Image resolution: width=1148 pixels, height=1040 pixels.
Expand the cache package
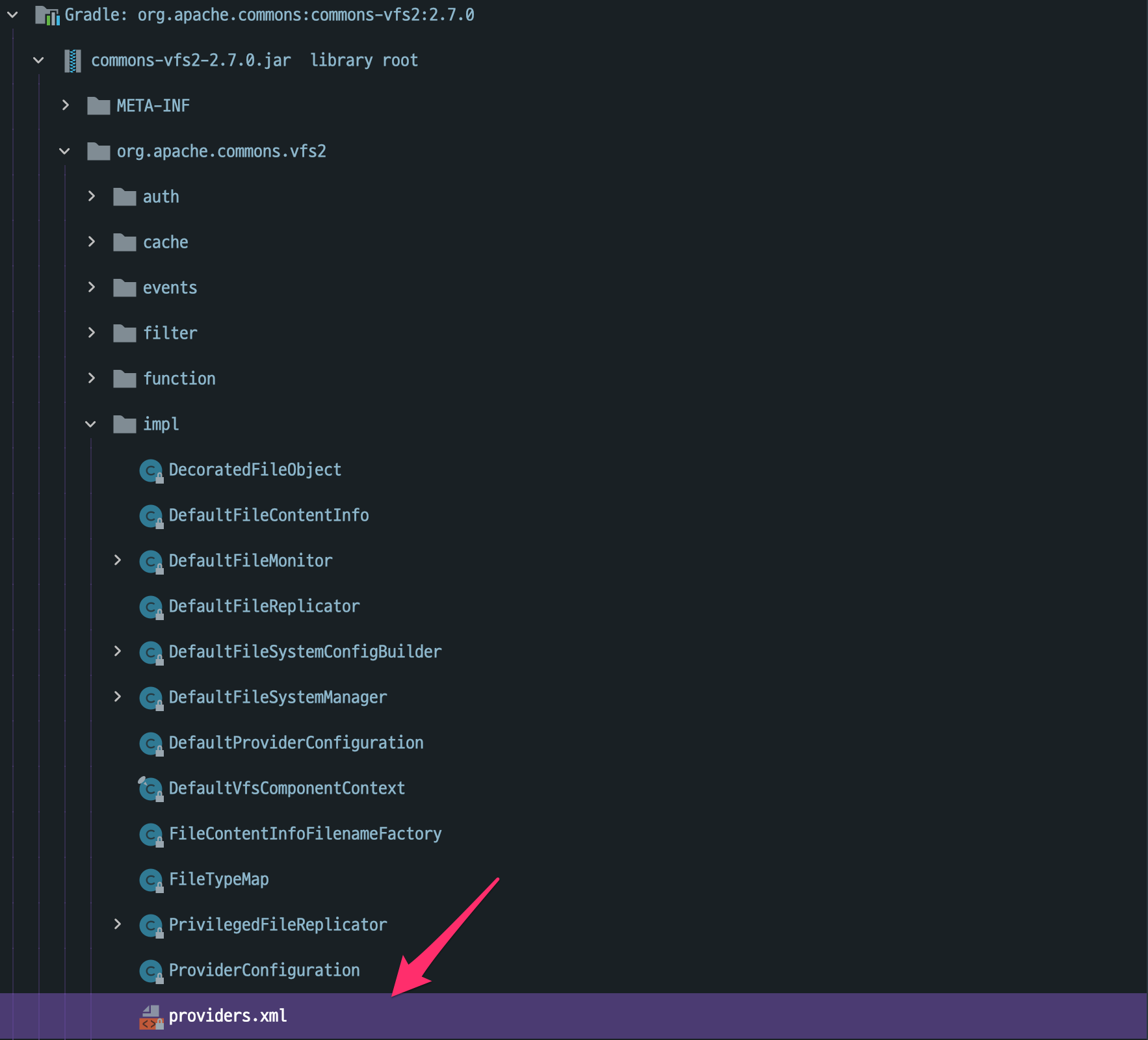91,242
